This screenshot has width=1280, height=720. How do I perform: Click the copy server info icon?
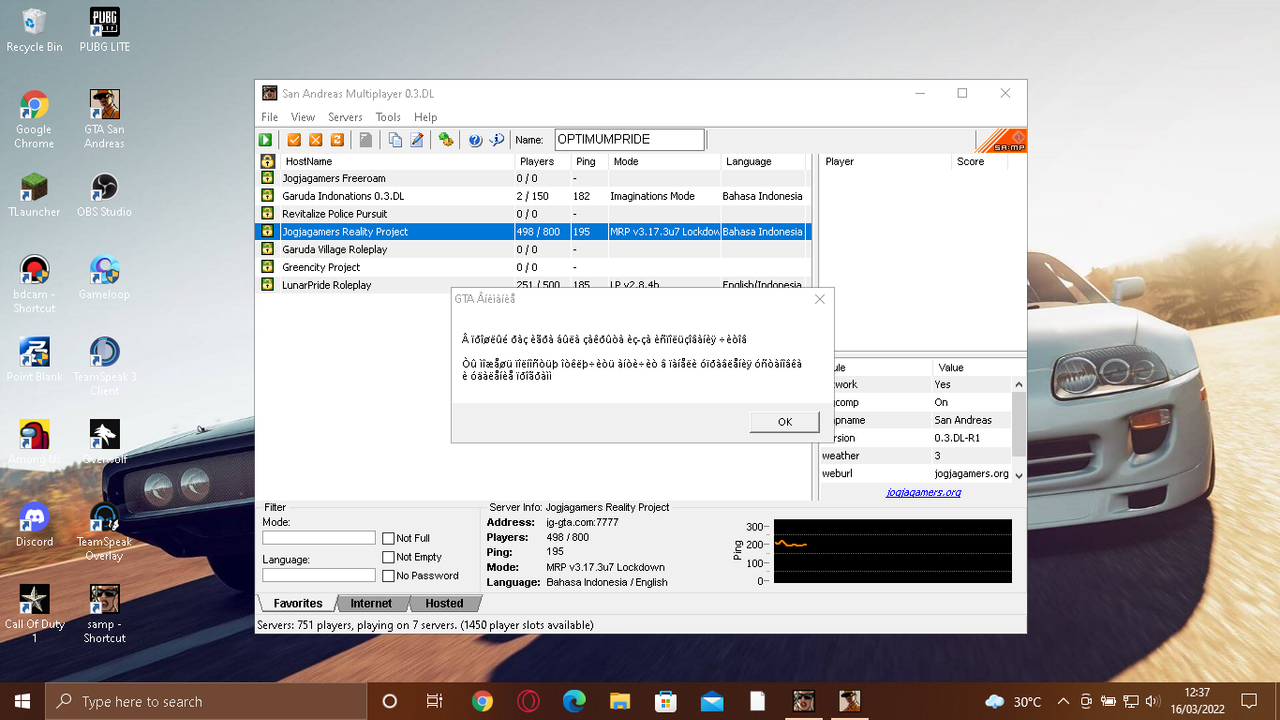point(395,140)
